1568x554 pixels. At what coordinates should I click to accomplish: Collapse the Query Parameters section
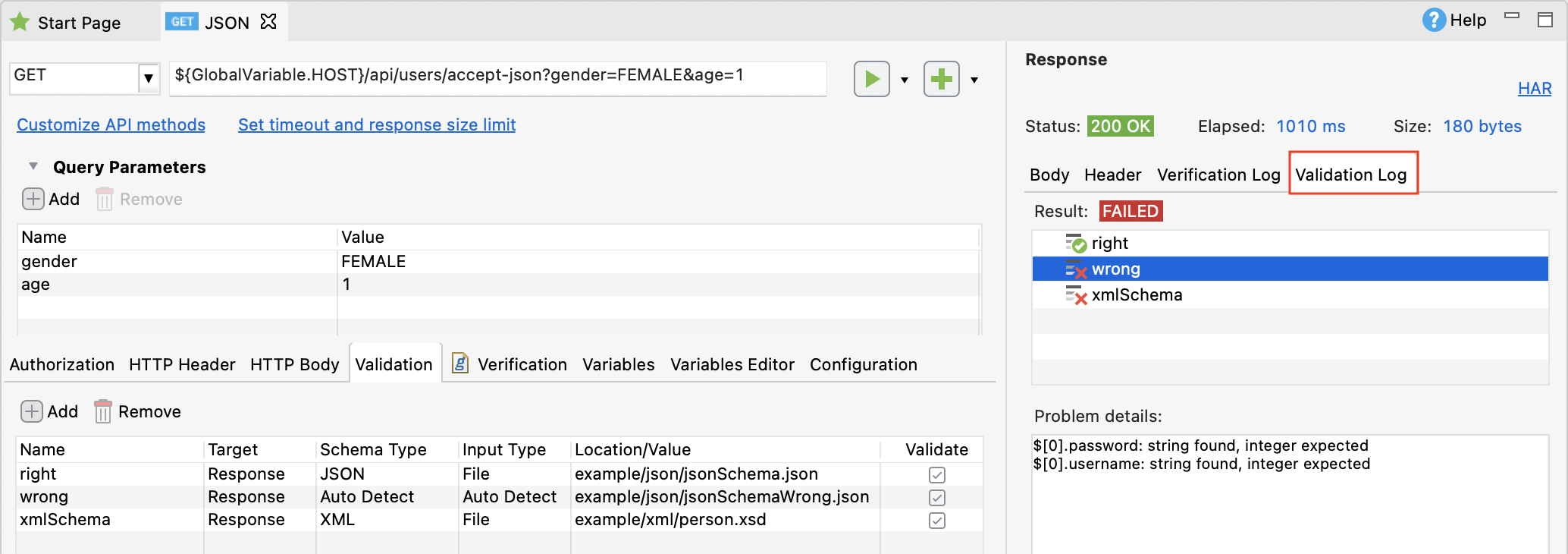tap(33, 166)
